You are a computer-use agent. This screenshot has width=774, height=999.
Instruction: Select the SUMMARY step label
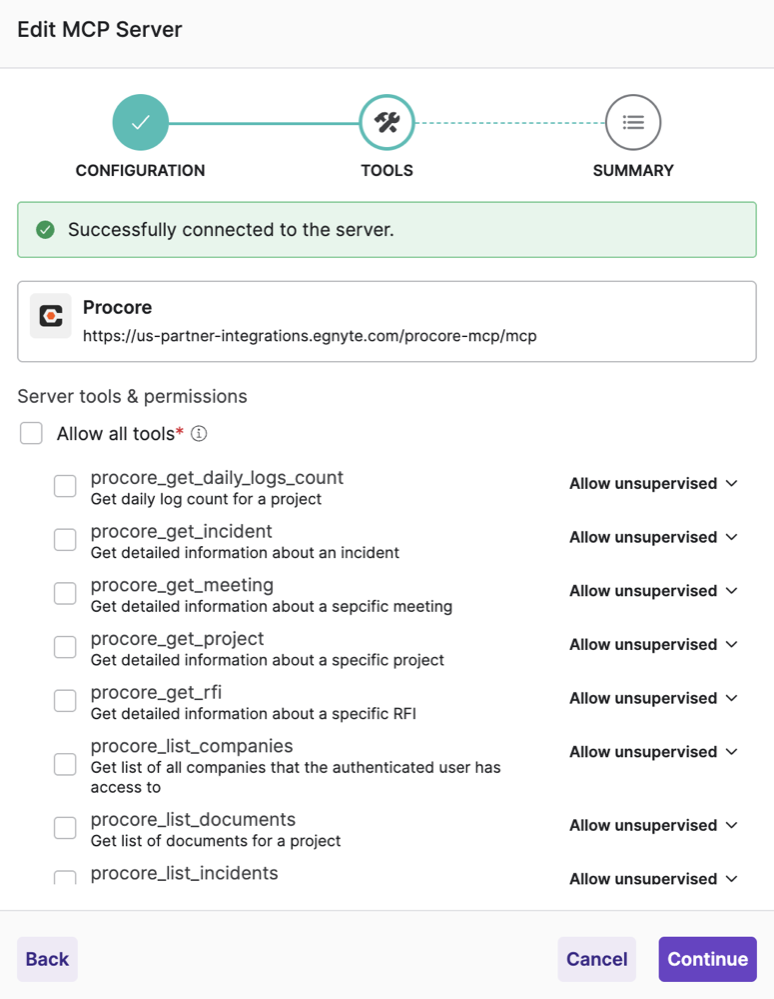point(633,171)
